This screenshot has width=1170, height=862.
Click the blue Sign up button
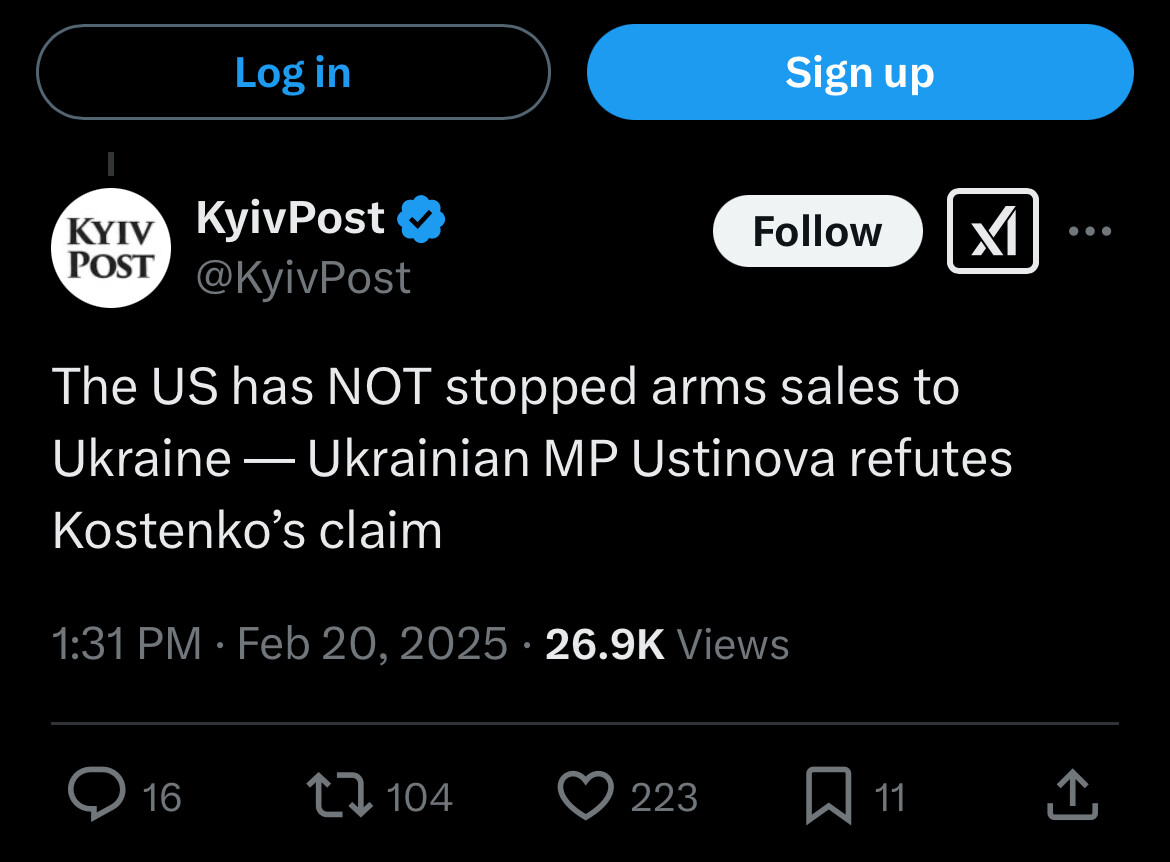pyautogui.click(x=860, y=72)
